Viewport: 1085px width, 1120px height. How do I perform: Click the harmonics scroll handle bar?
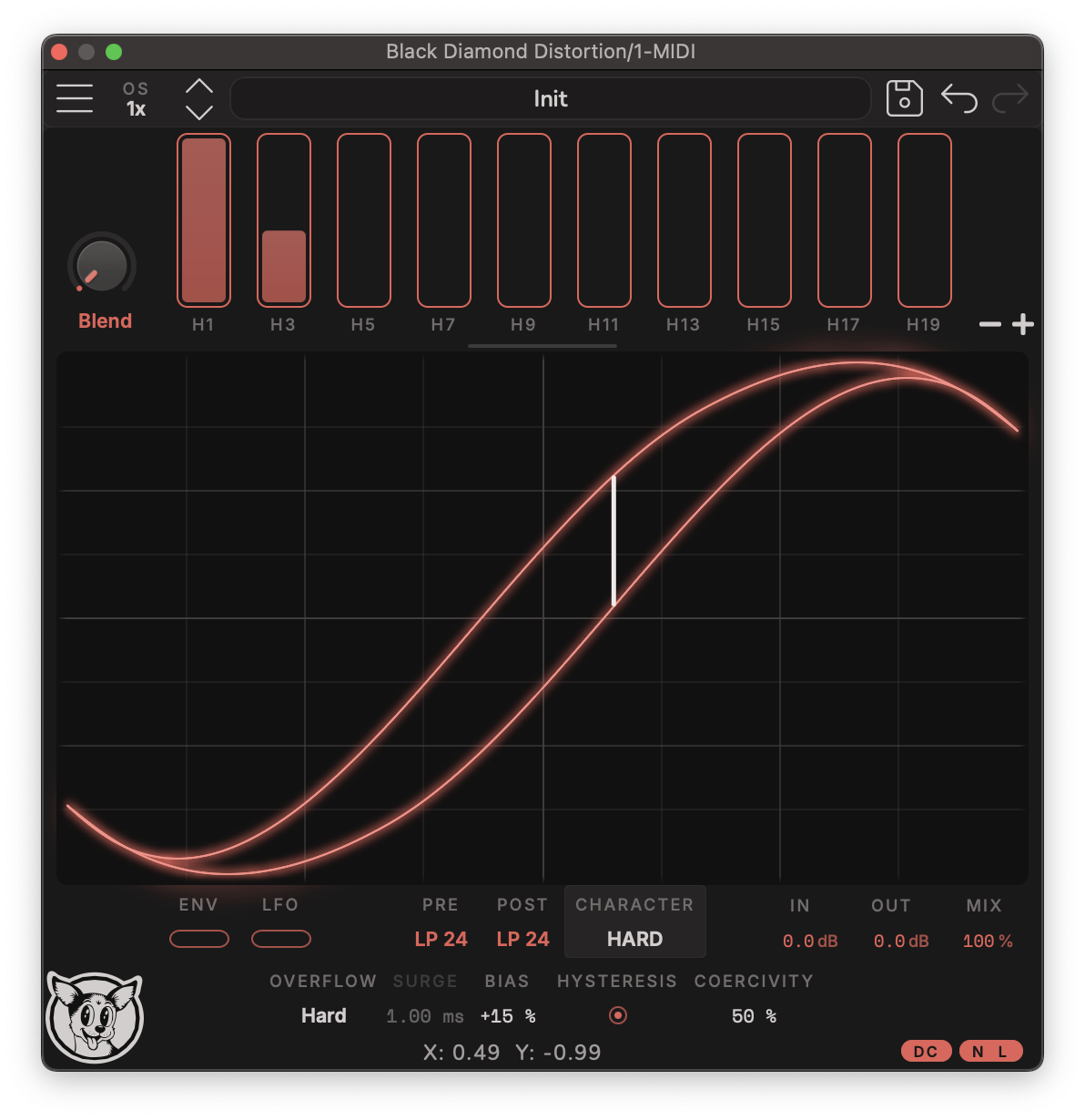click(x=542, y=346)
